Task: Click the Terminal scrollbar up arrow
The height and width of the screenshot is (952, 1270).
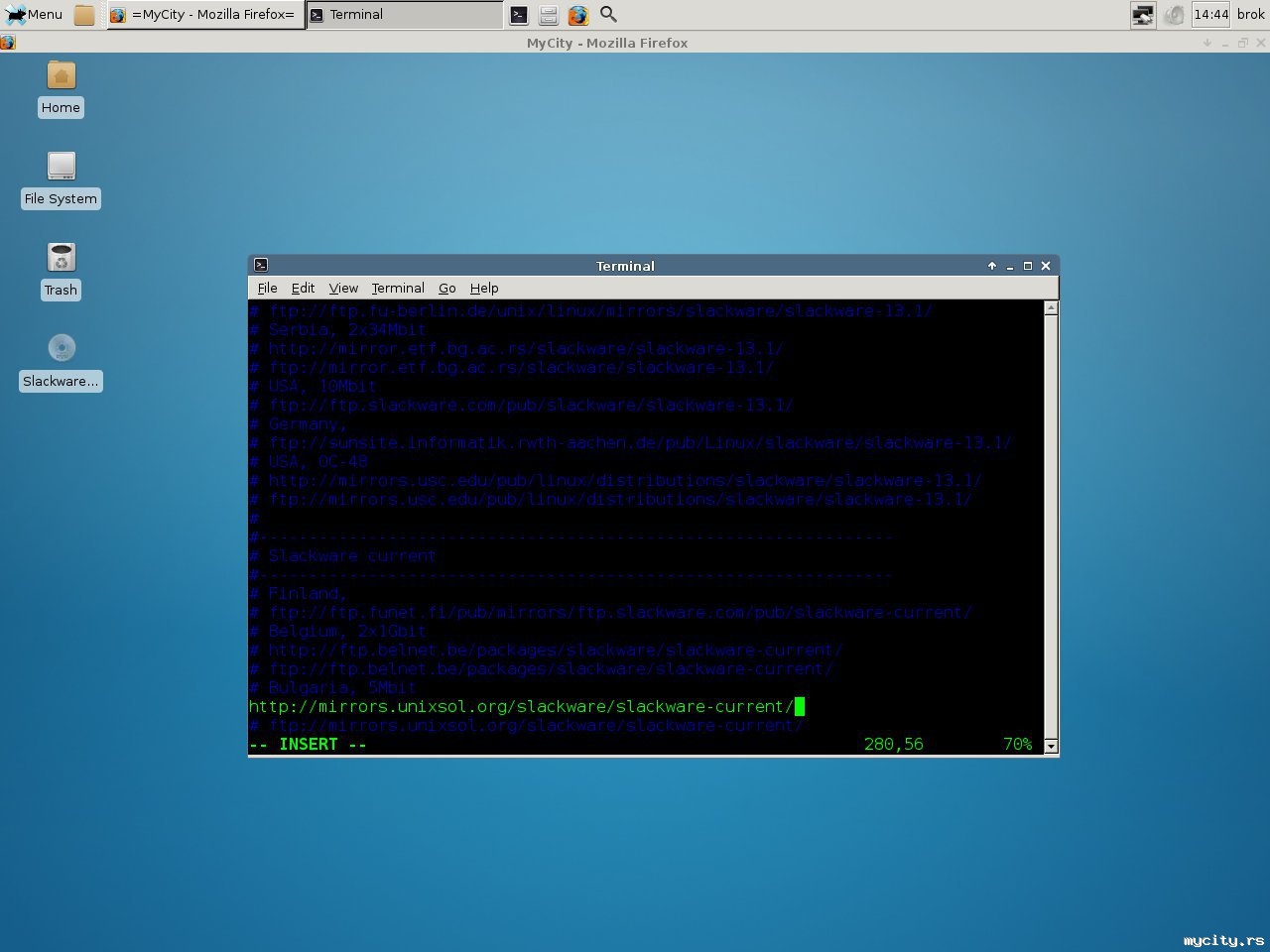Action: [x=1051, y=307]
